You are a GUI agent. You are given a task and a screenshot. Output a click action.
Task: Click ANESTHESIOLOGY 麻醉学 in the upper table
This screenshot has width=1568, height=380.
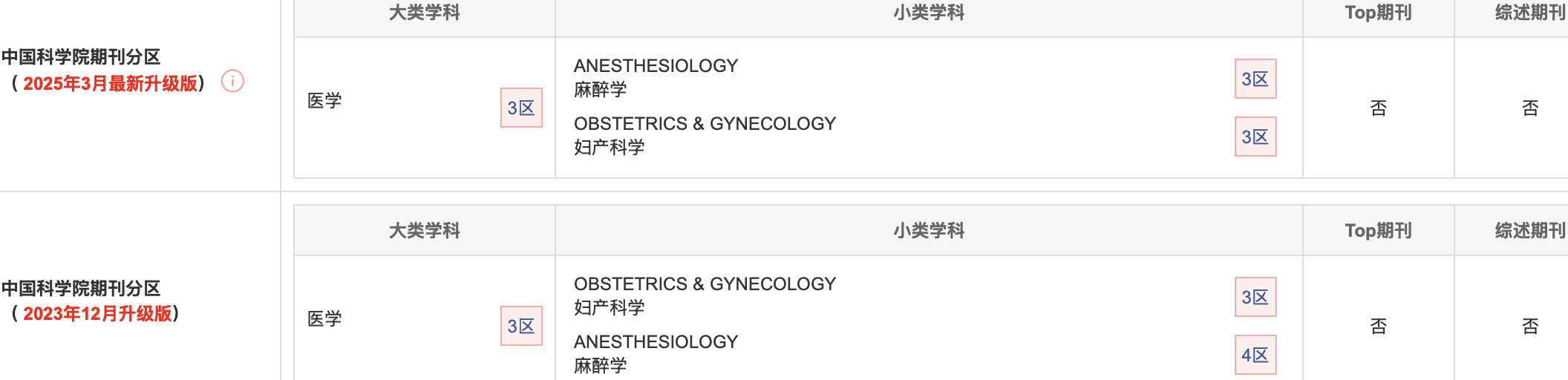(x=656, y=77)
